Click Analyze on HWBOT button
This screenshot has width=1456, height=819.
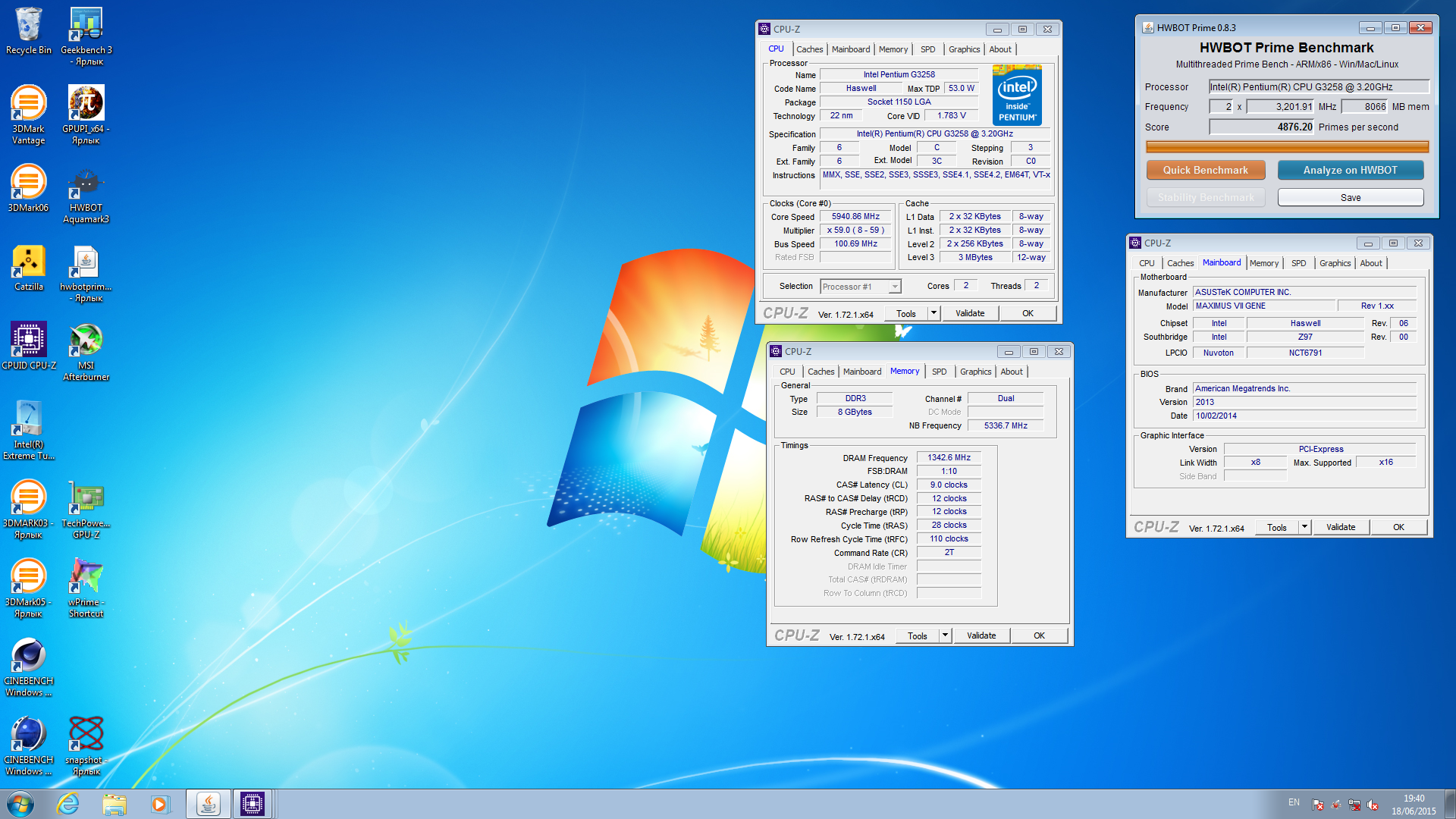tap(1351, 170)
